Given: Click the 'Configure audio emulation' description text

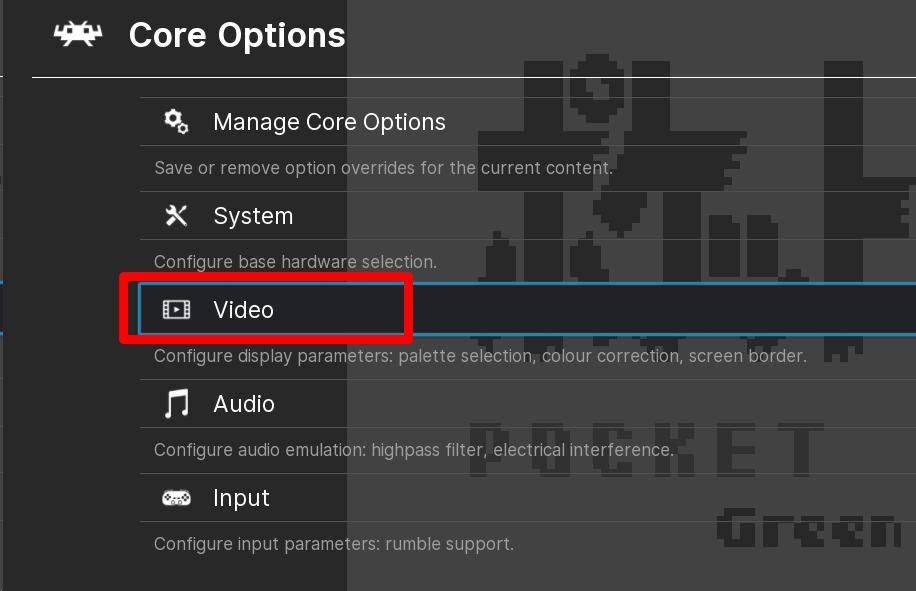Looking at the screenshot, I should click(413, 450).
